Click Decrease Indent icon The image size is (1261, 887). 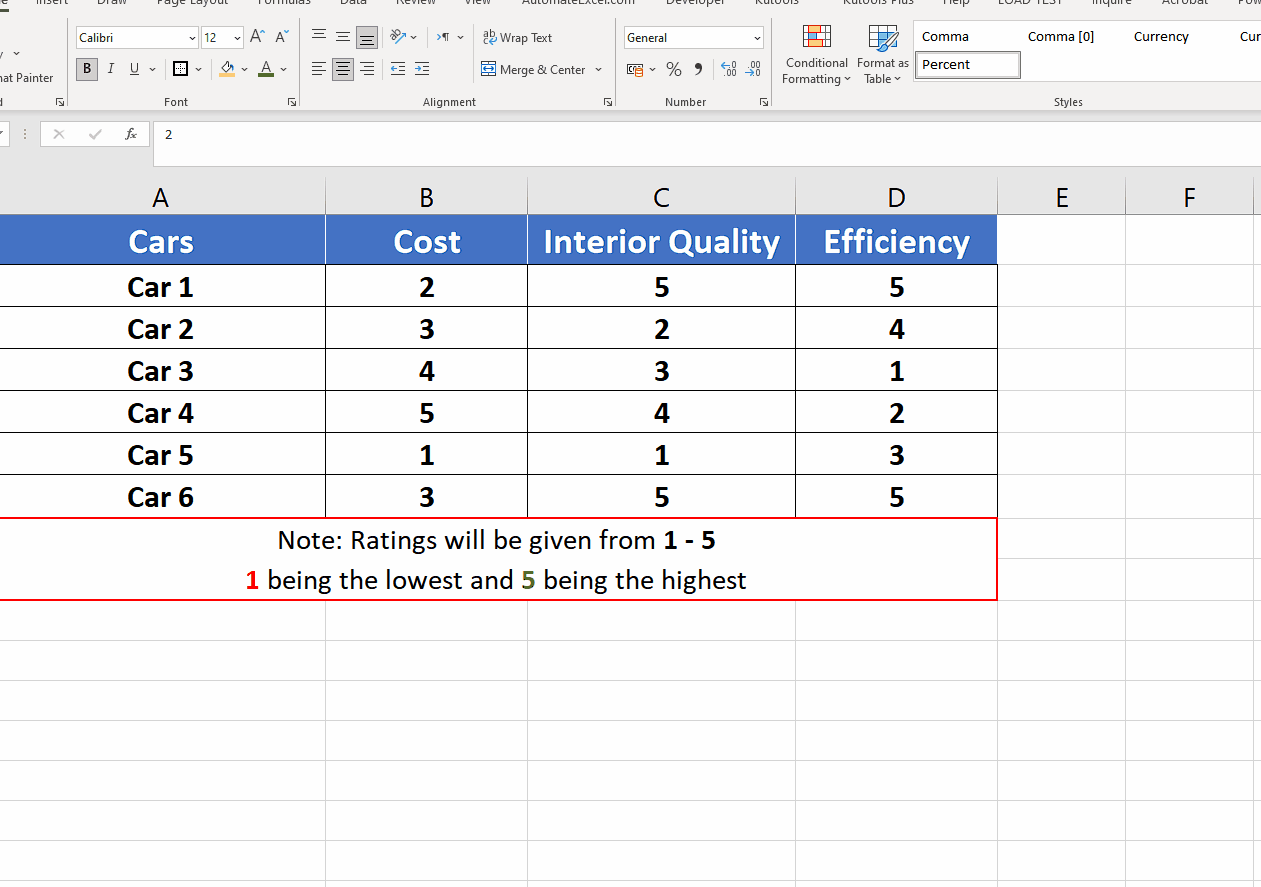click(x=398, y=69)
